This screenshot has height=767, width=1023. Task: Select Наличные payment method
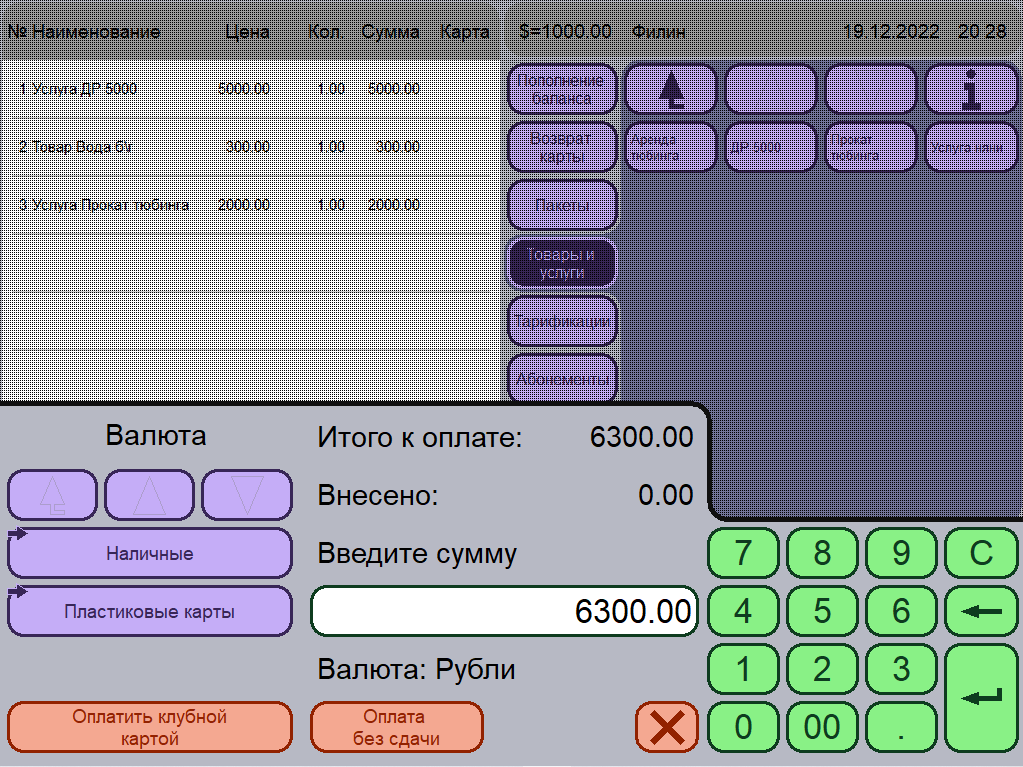149,554
